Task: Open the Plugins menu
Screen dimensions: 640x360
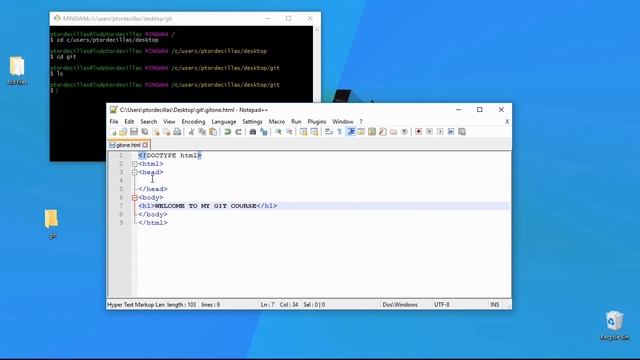Action: click(317, 122)
